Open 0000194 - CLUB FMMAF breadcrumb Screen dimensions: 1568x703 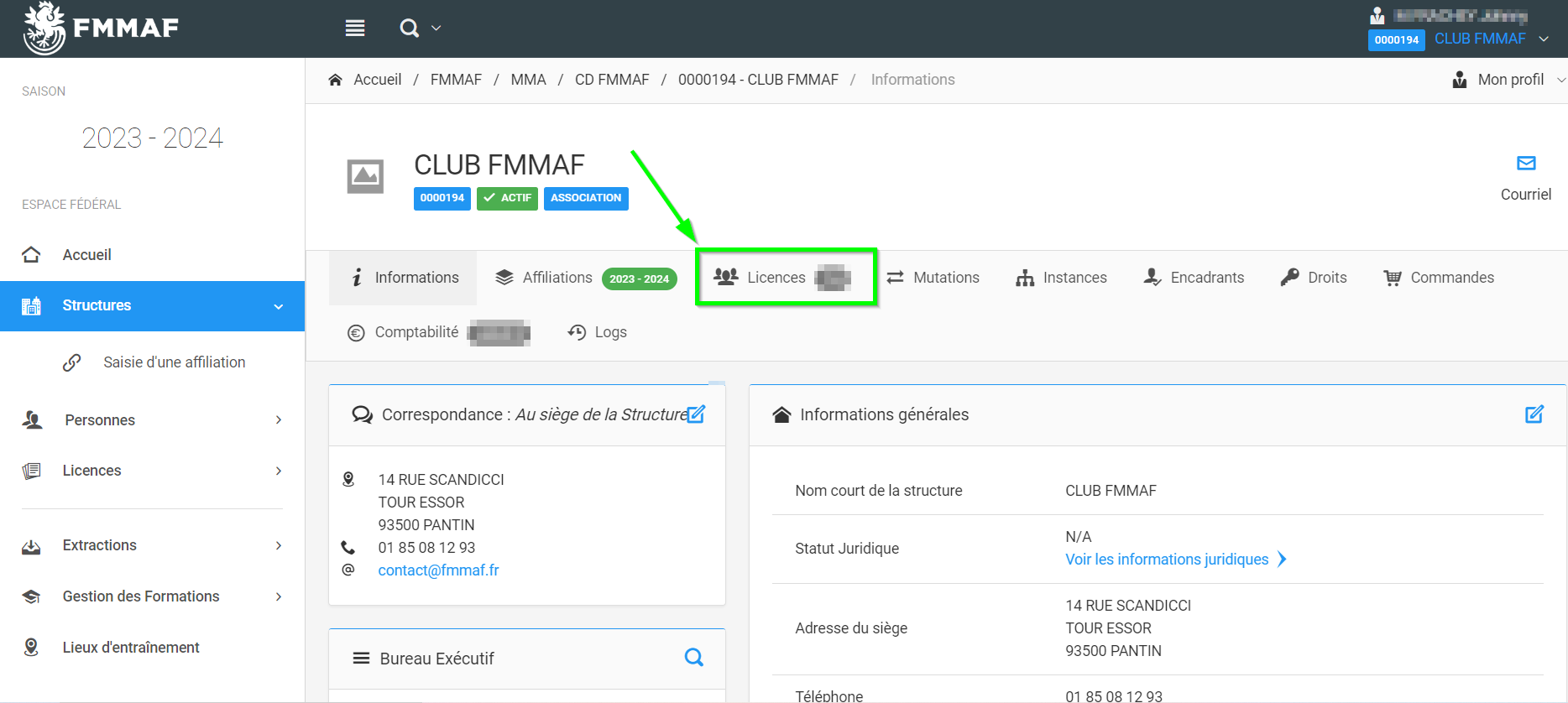tap(758, 80)
